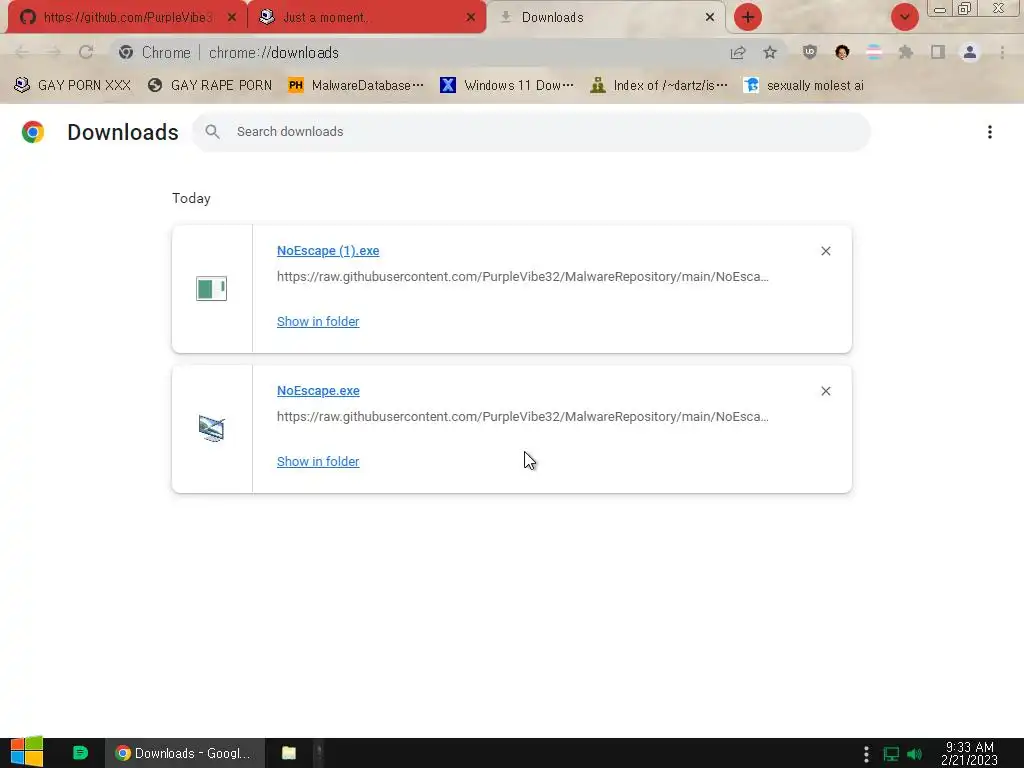Click the striped flag extension icon

click(874, 52)
